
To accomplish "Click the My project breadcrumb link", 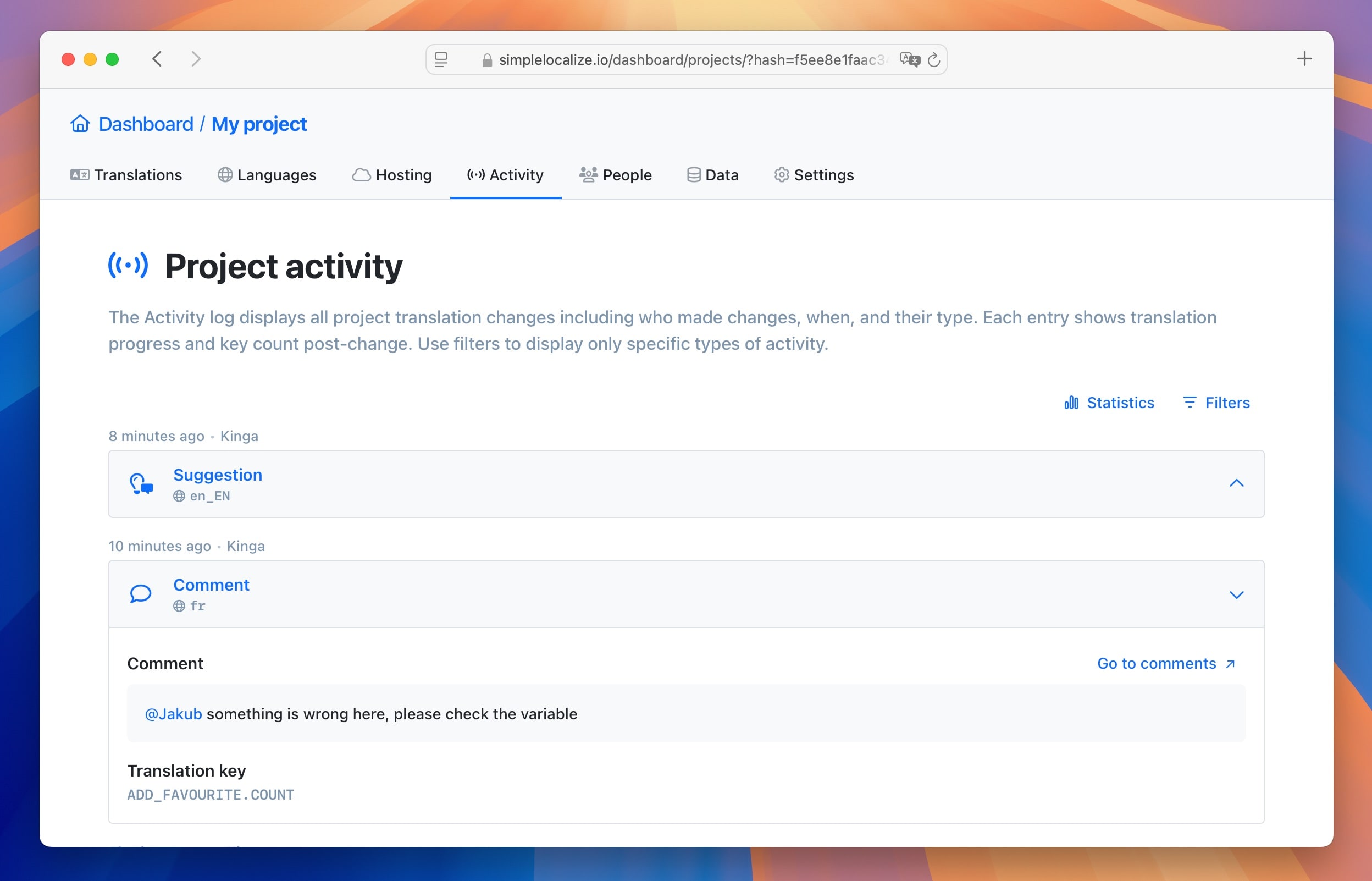I will (259, 124).
